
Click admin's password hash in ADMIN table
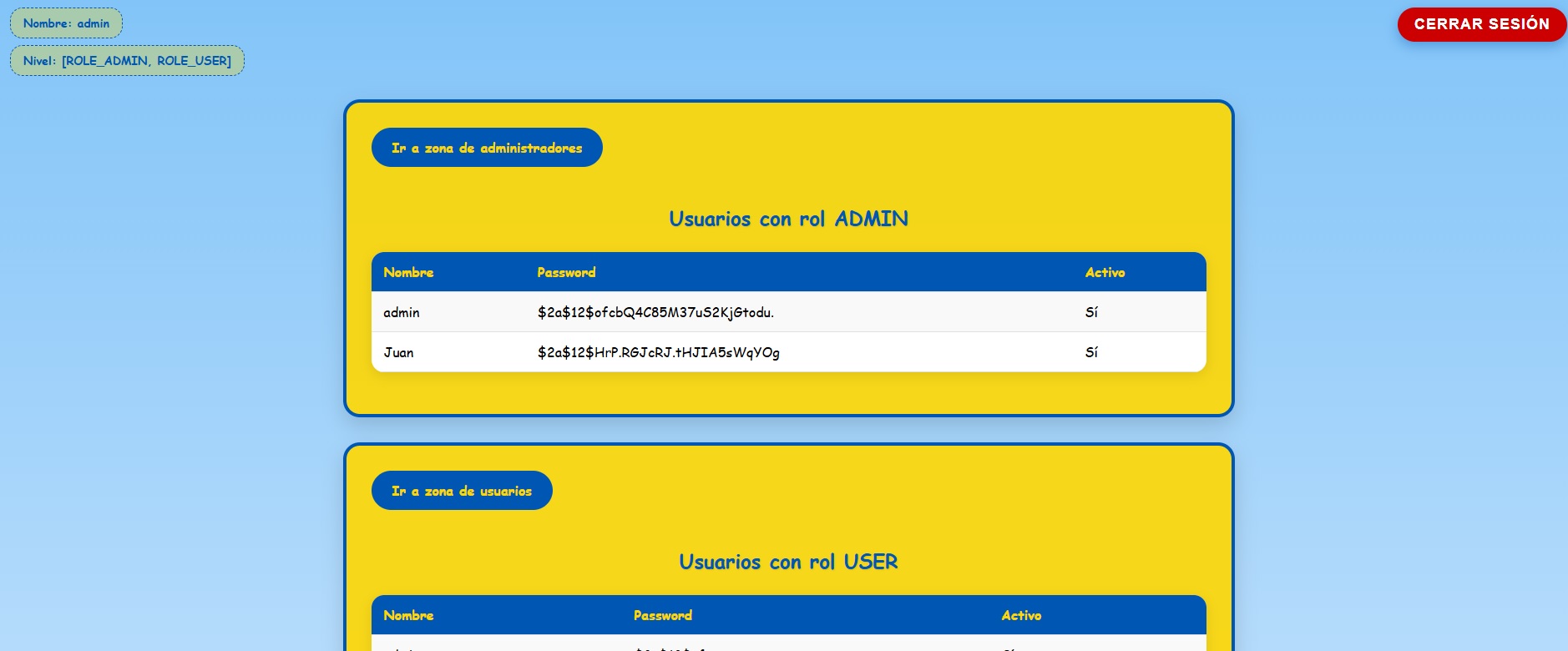[655, 312]
